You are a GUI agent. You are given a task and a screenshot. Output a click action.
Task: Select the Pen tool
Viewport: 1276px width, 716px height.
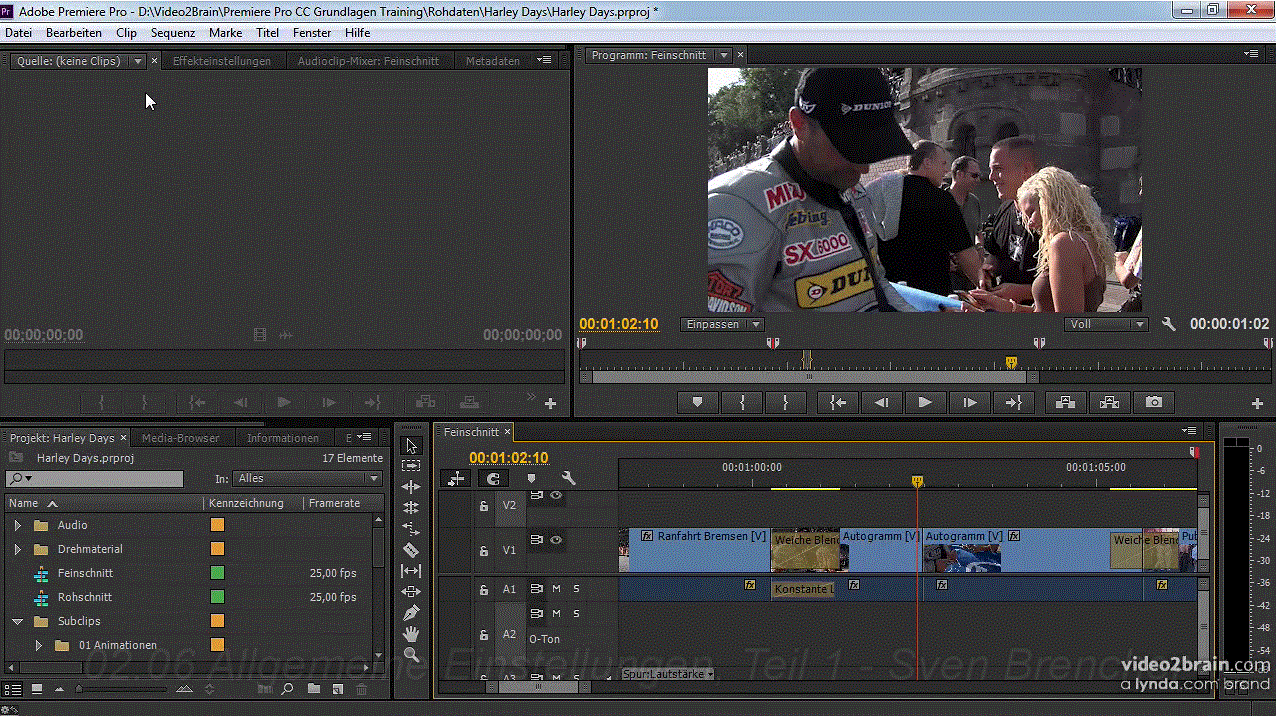(x=411, y=613)
